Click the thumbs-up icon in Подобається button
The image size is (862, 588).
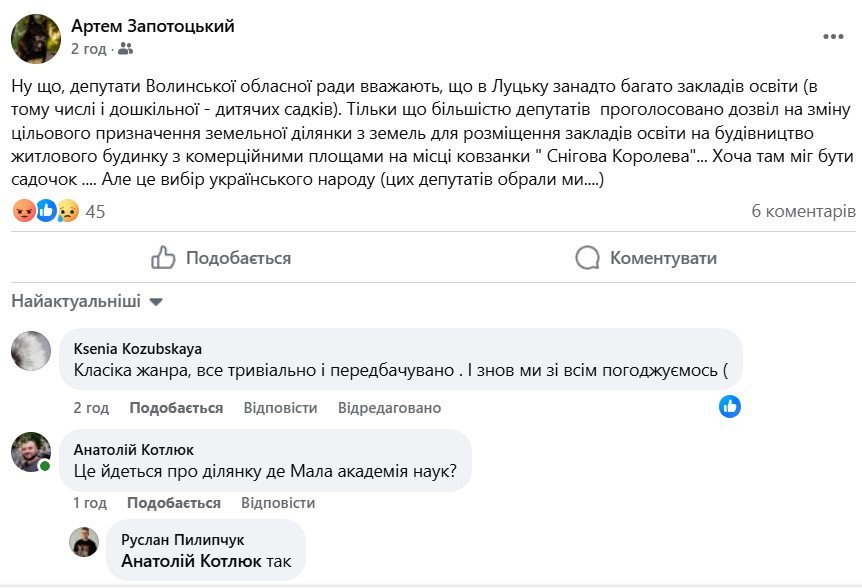click(163, 258)
